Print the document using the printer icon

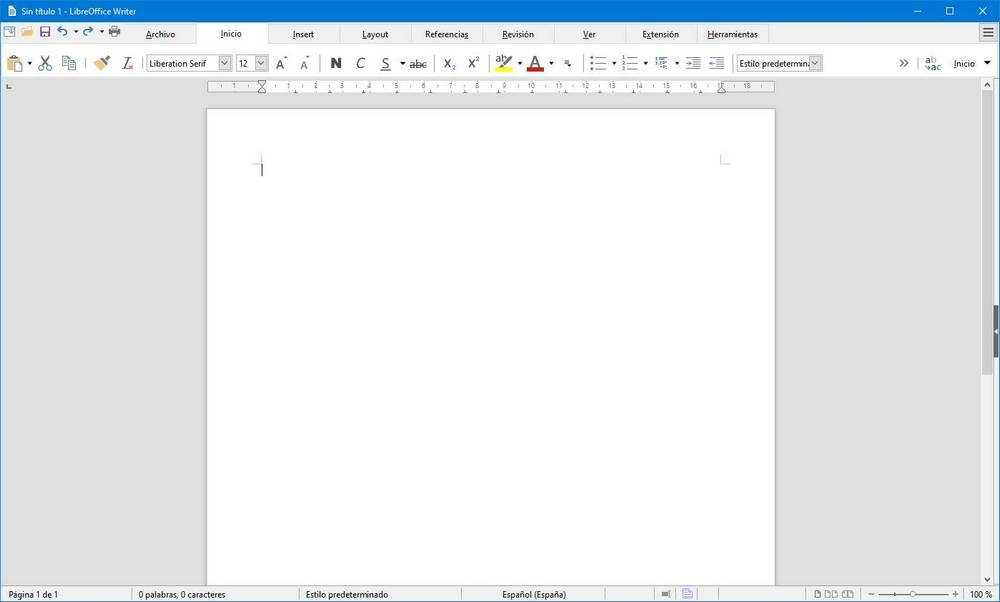(114, 32)
